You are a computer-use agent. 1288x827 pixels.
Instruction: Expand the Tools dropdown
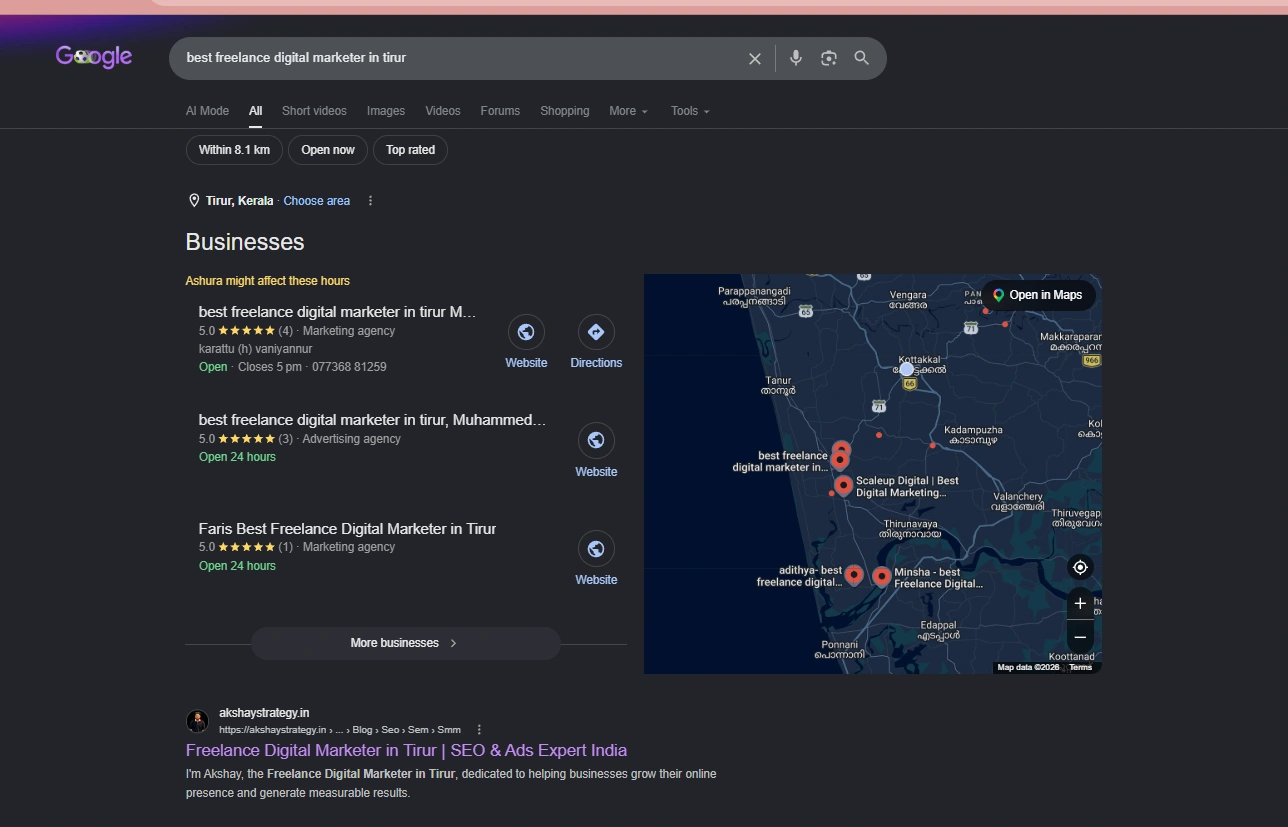690,111
